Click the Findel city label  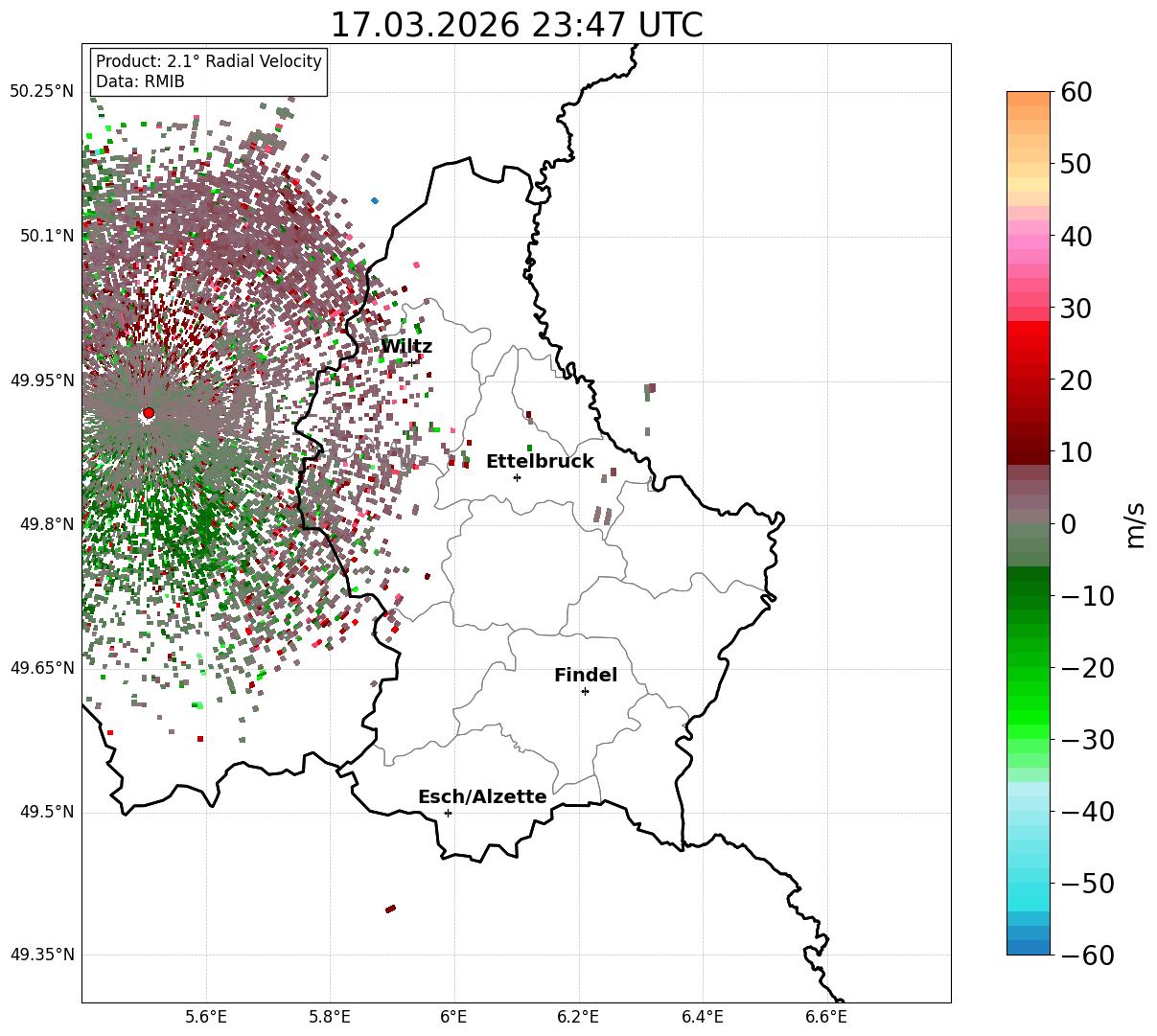pyautogui.click(x=586, y=676)
